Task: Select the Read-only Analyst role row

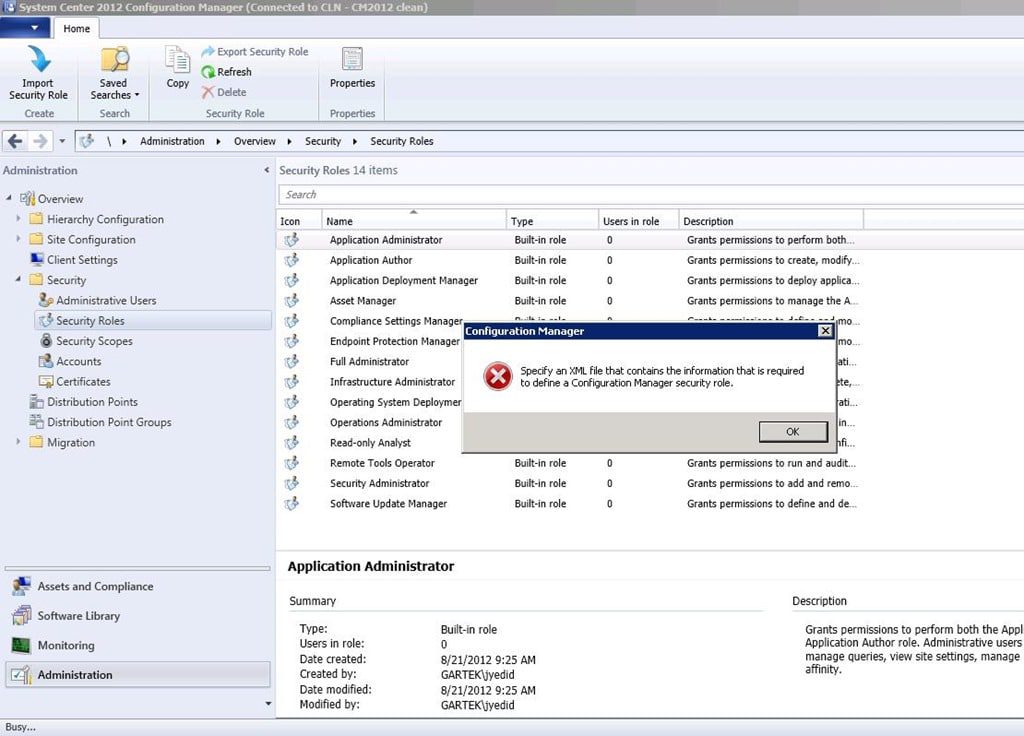Action: (370, 442)
